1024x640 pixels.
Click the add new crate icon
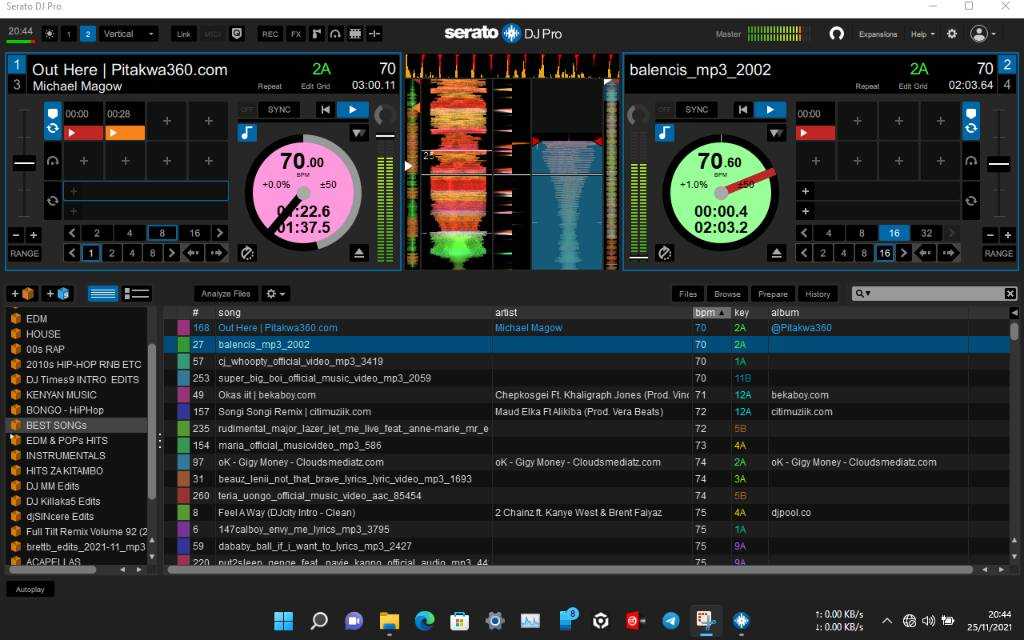[x=22, y=294]
